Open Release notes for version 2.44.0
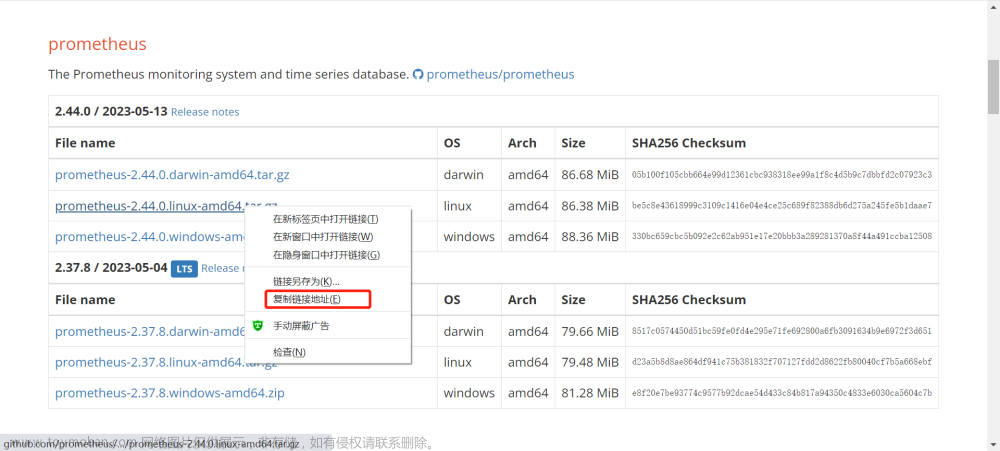 click(x=205, y=112)
